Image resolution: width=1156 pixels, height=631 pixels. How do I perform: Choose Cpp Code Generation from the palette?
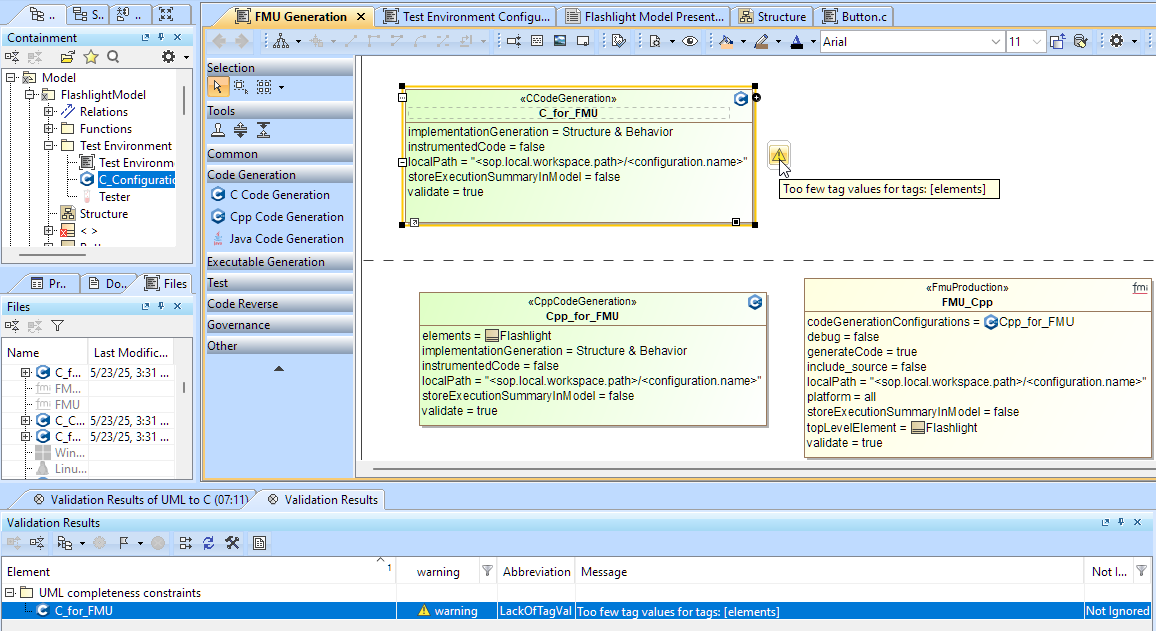click(x=286, y=217)
